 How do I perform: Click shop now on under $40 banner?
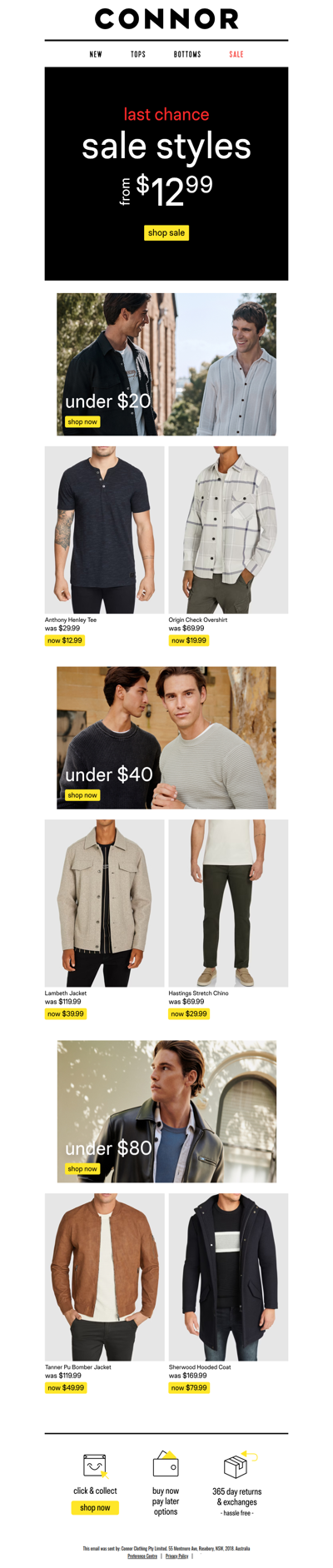[82, 794]
